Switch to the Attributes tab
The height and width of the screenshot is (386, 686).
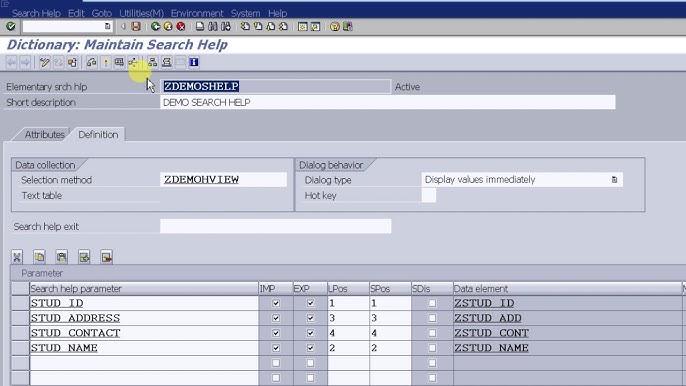pyautogui.click(x=45, y=134)
